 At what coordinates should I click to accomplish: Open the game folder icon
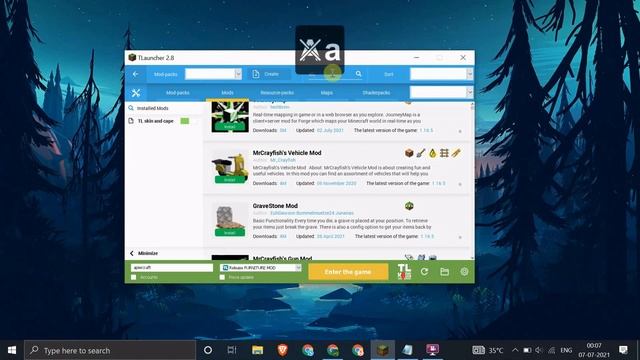tap(444, 271)
